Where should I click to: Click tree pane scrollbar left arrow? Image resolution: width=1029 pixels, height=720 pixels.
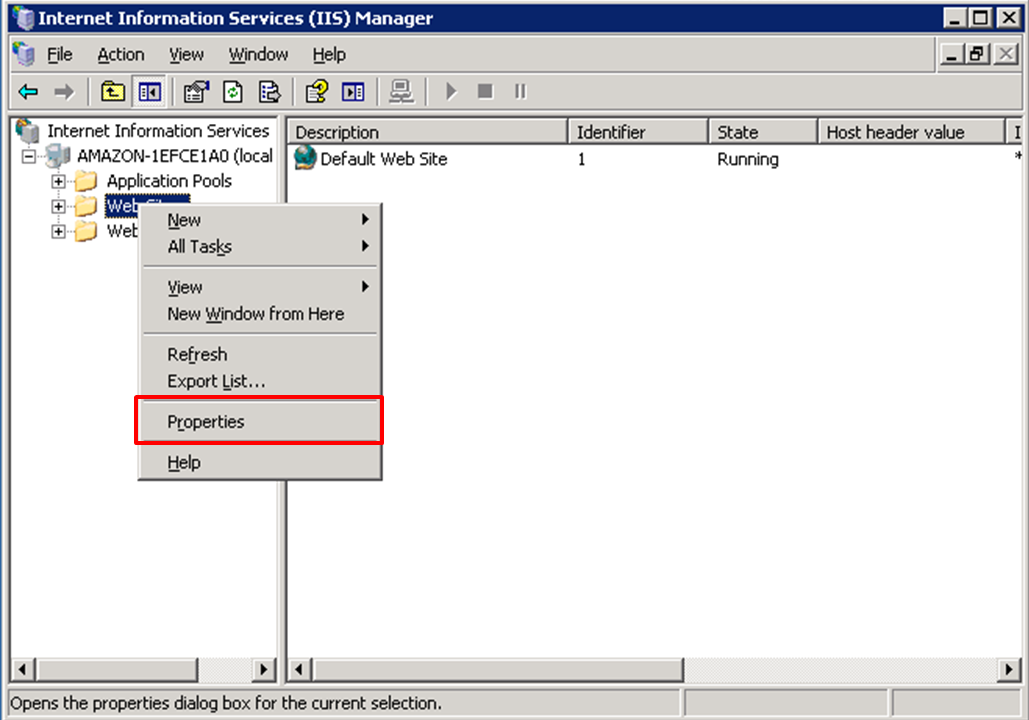click(x=23, y=669)
